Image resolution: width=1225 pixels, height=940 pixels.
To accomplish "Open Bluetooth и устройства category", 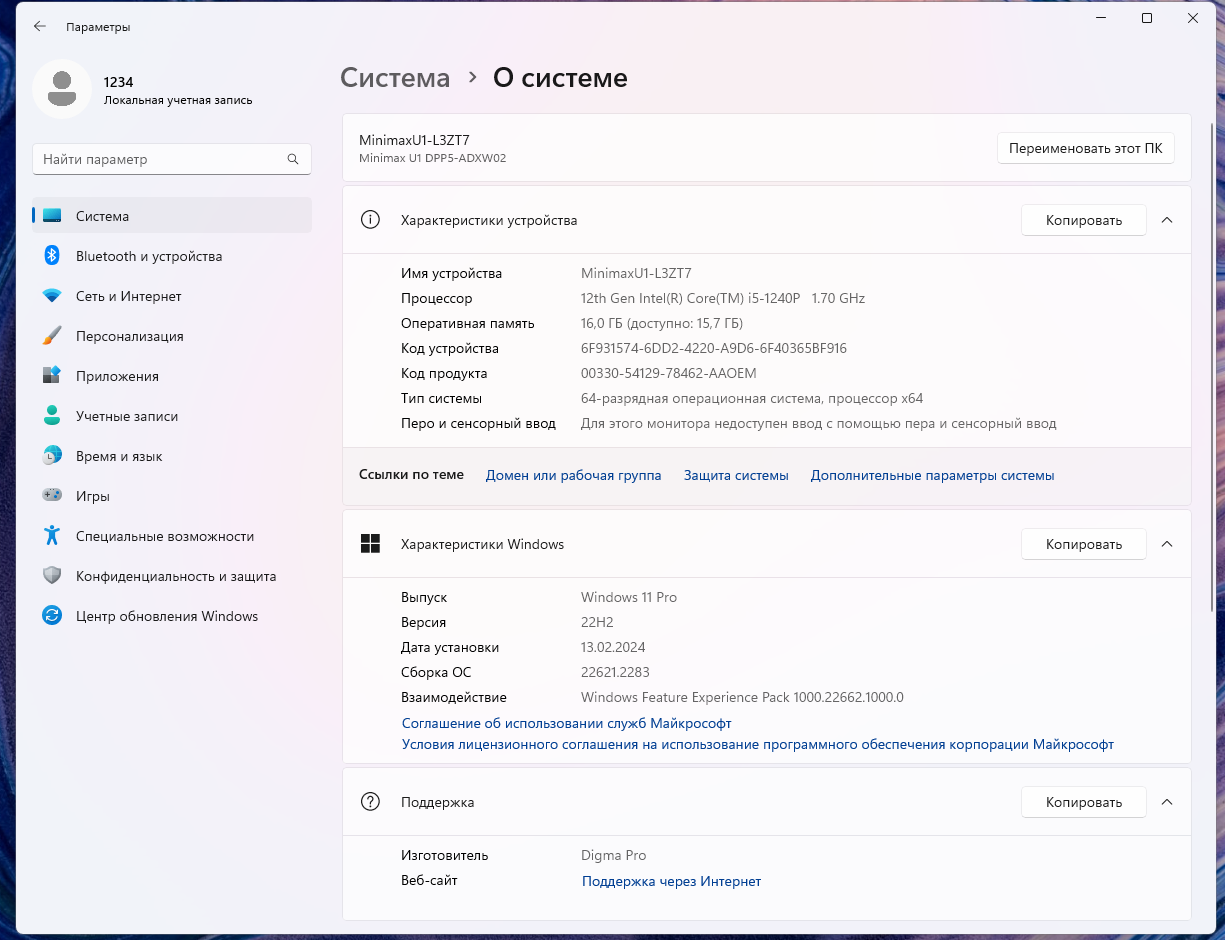I will coord(172,256).
